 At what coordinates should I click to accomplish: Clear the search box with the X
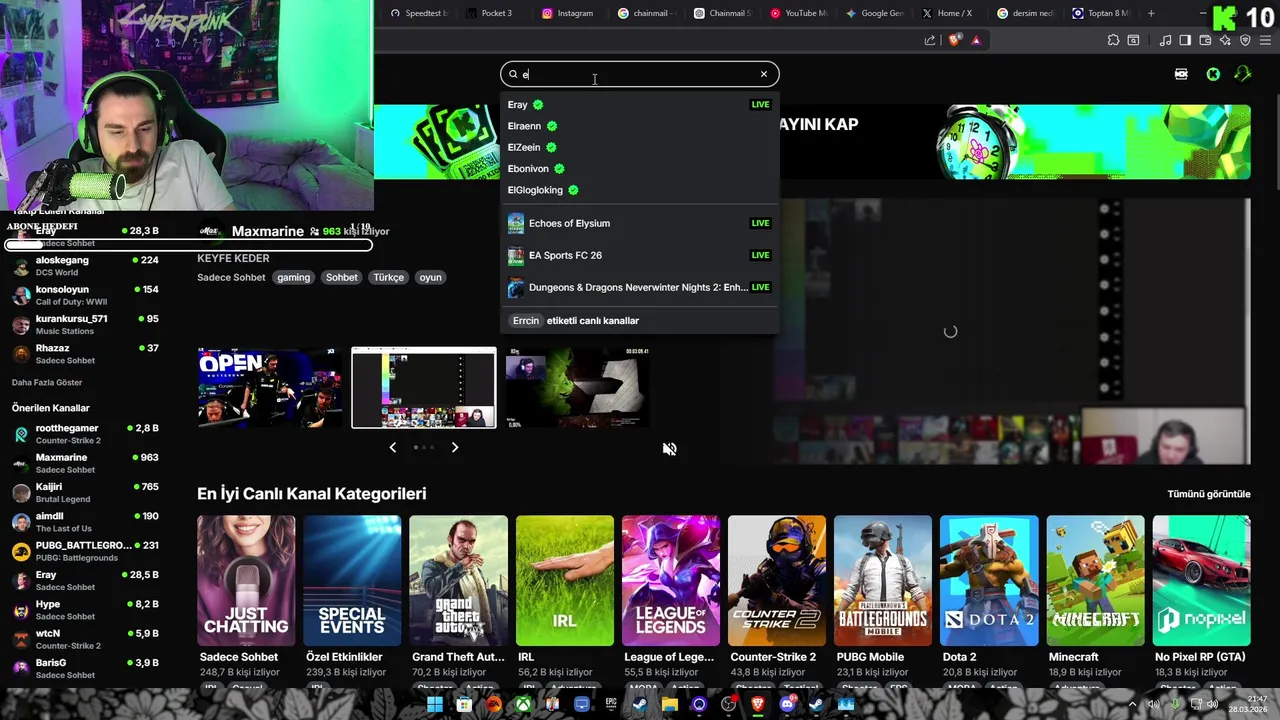(764, 74)
